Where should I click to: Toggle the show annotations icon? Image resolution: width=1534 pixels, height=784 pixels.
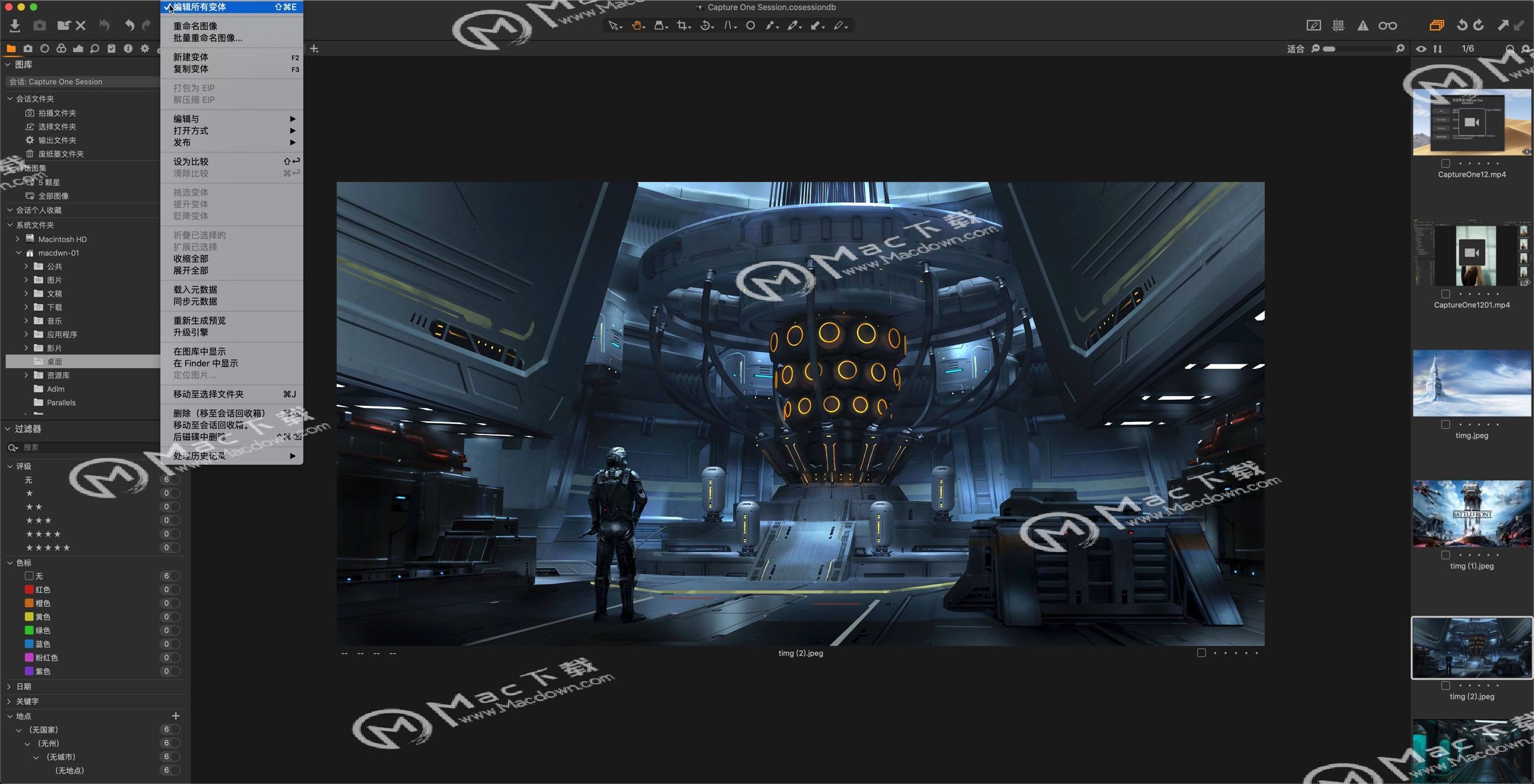click(1313, 25)
